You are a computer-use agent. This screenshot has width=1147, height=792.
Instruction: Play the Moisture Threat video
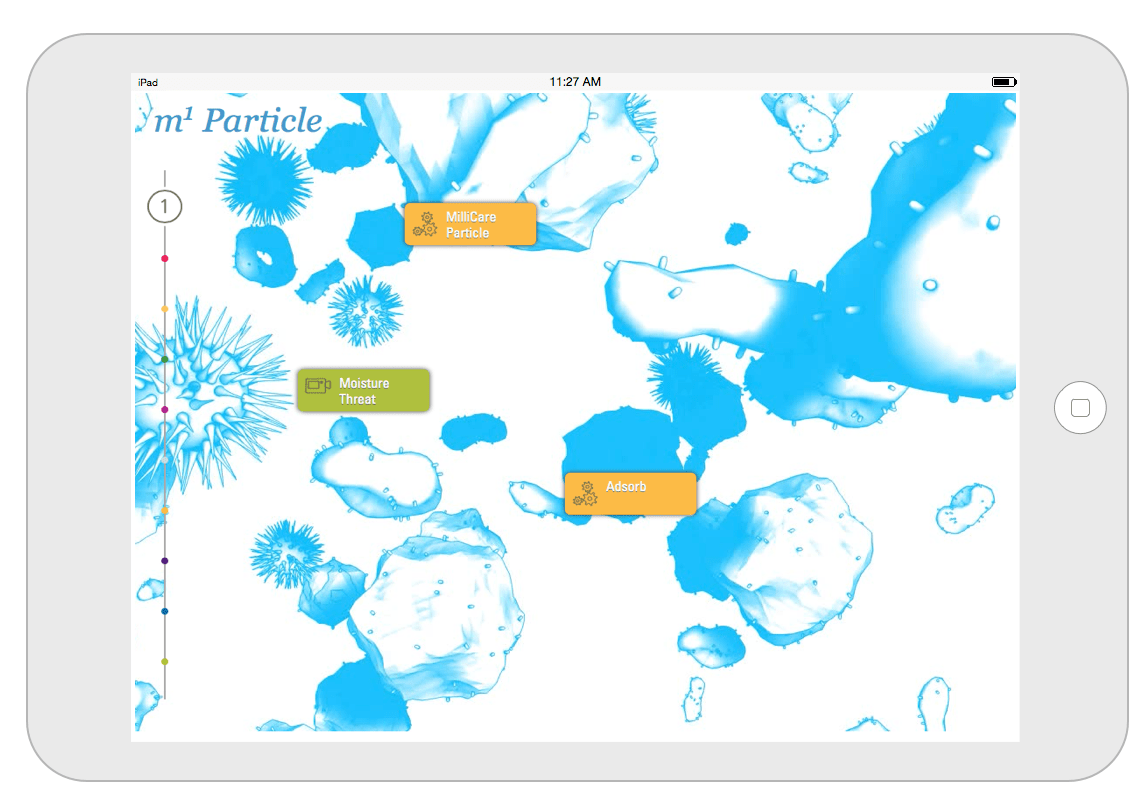(364, 390)
